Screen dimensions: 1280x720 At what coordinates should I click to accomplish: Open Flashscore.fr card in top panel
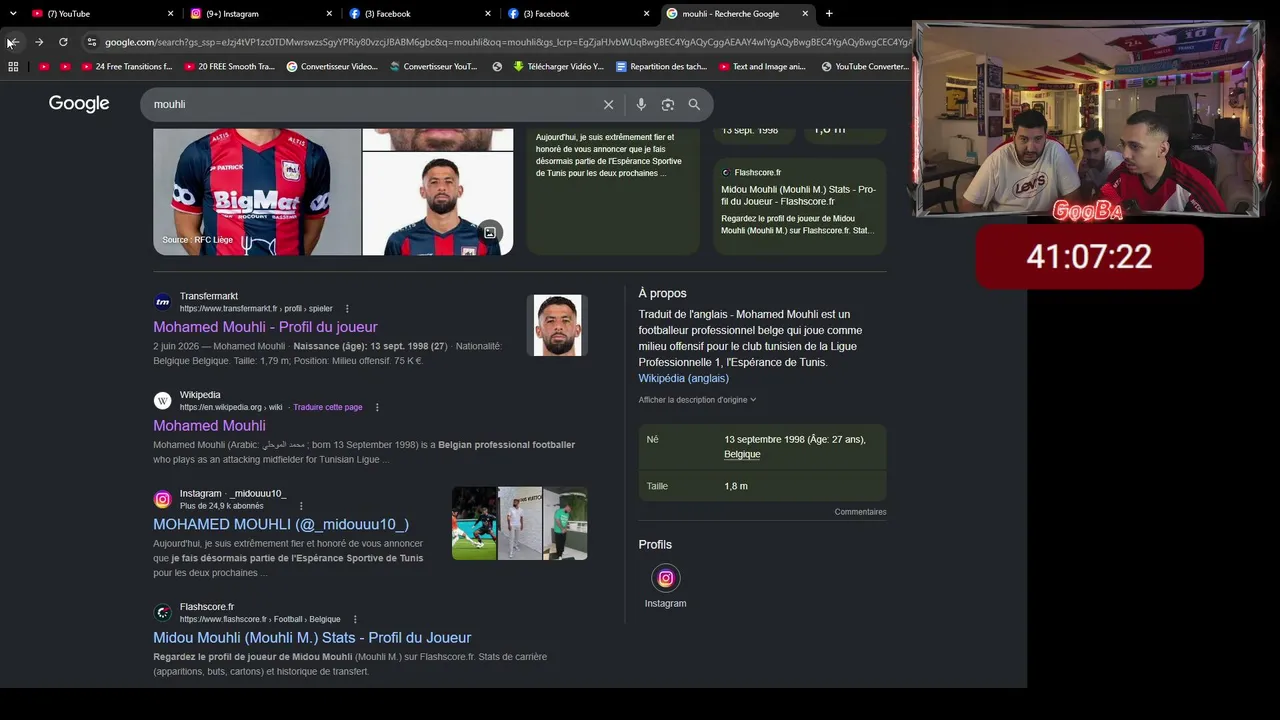(800, 206)
